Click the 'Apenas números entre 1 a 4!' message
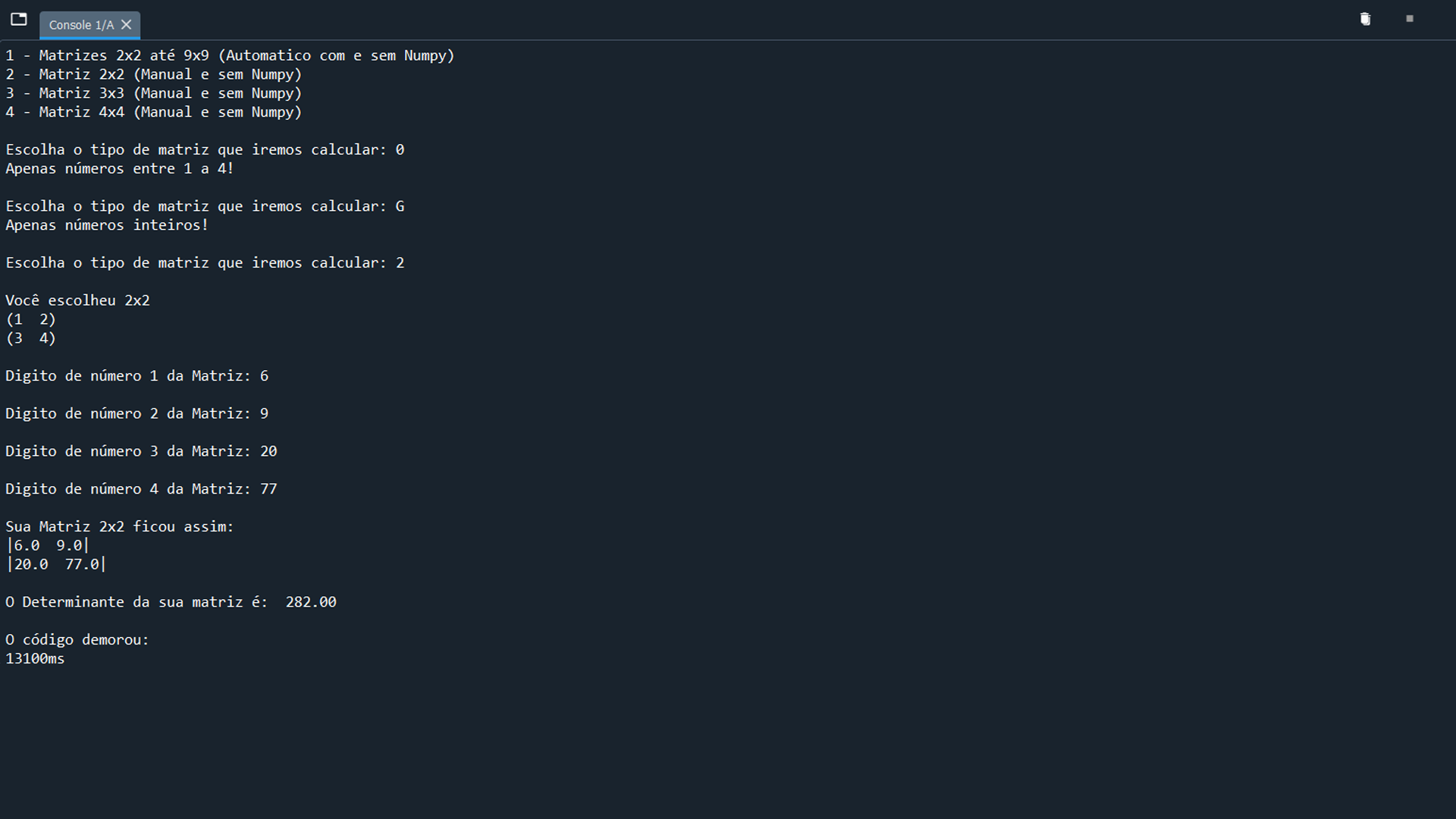 pyautogui.click(x=119, y=168)
